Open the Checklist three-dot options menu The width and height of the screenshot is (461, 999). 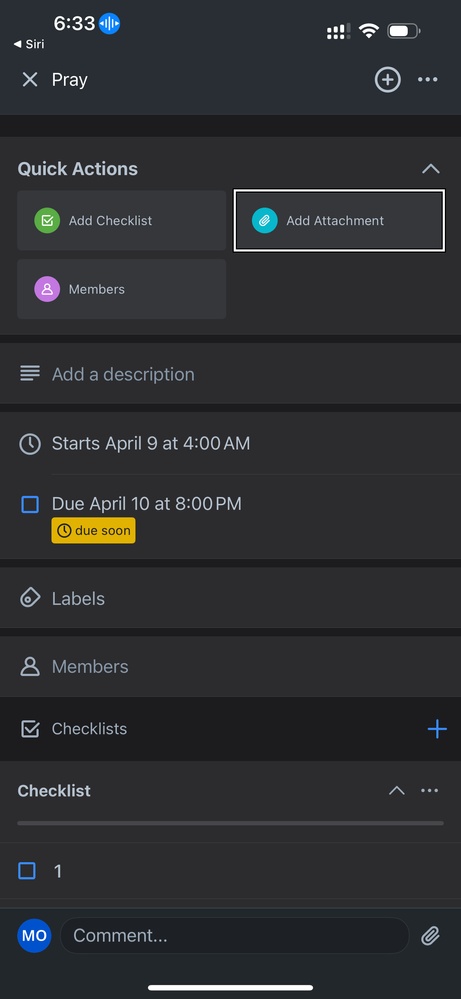pyautogui.click(x=430, y=791)
